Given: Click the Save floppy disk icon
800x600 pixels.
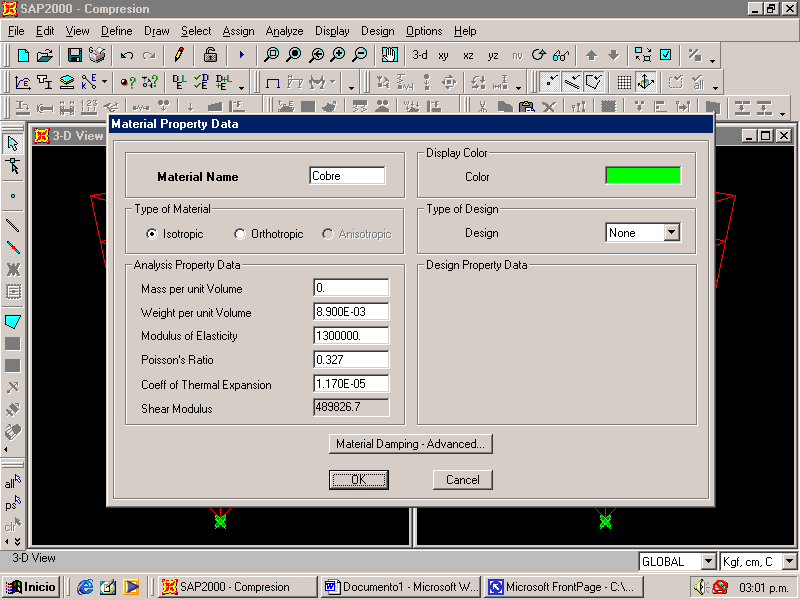Looking at the screenshot, I should click(x=74, y=55).
